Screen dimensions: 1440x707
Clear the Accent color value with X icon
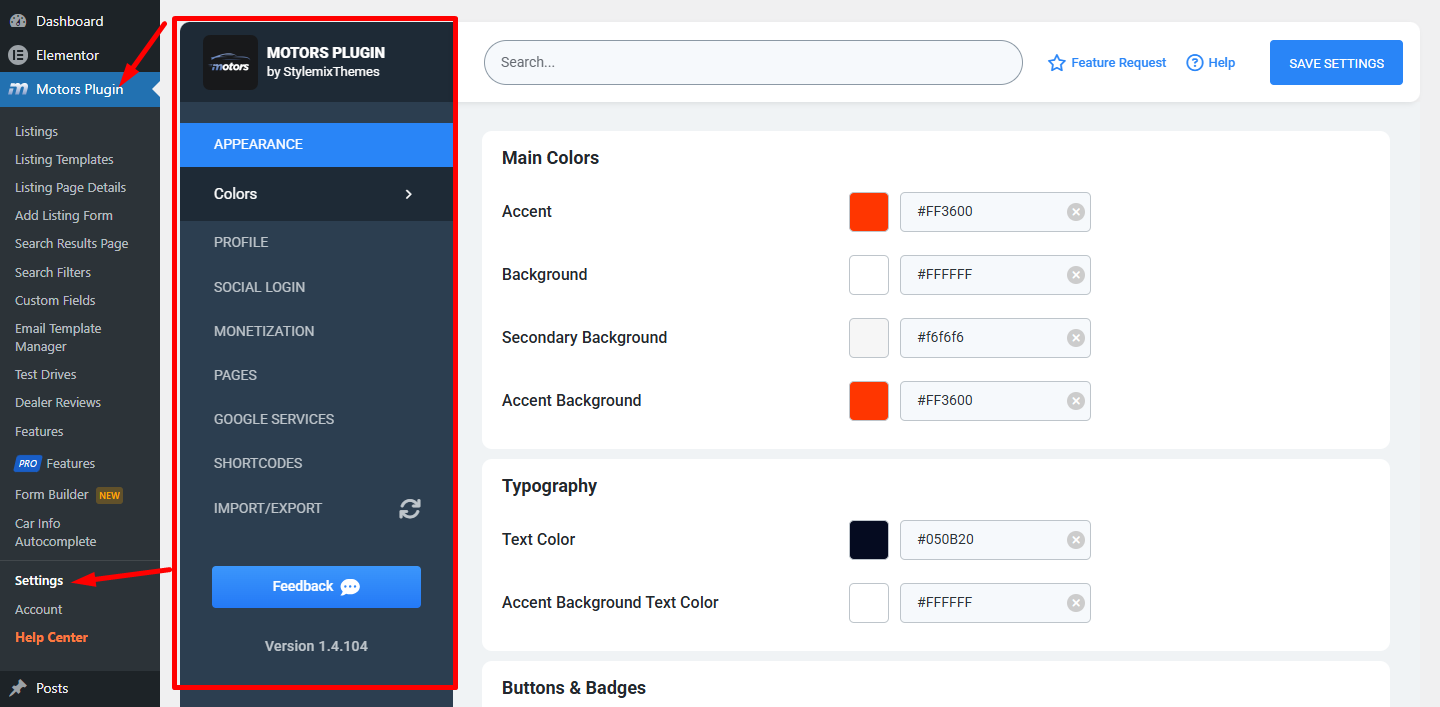pos(1075,212)
